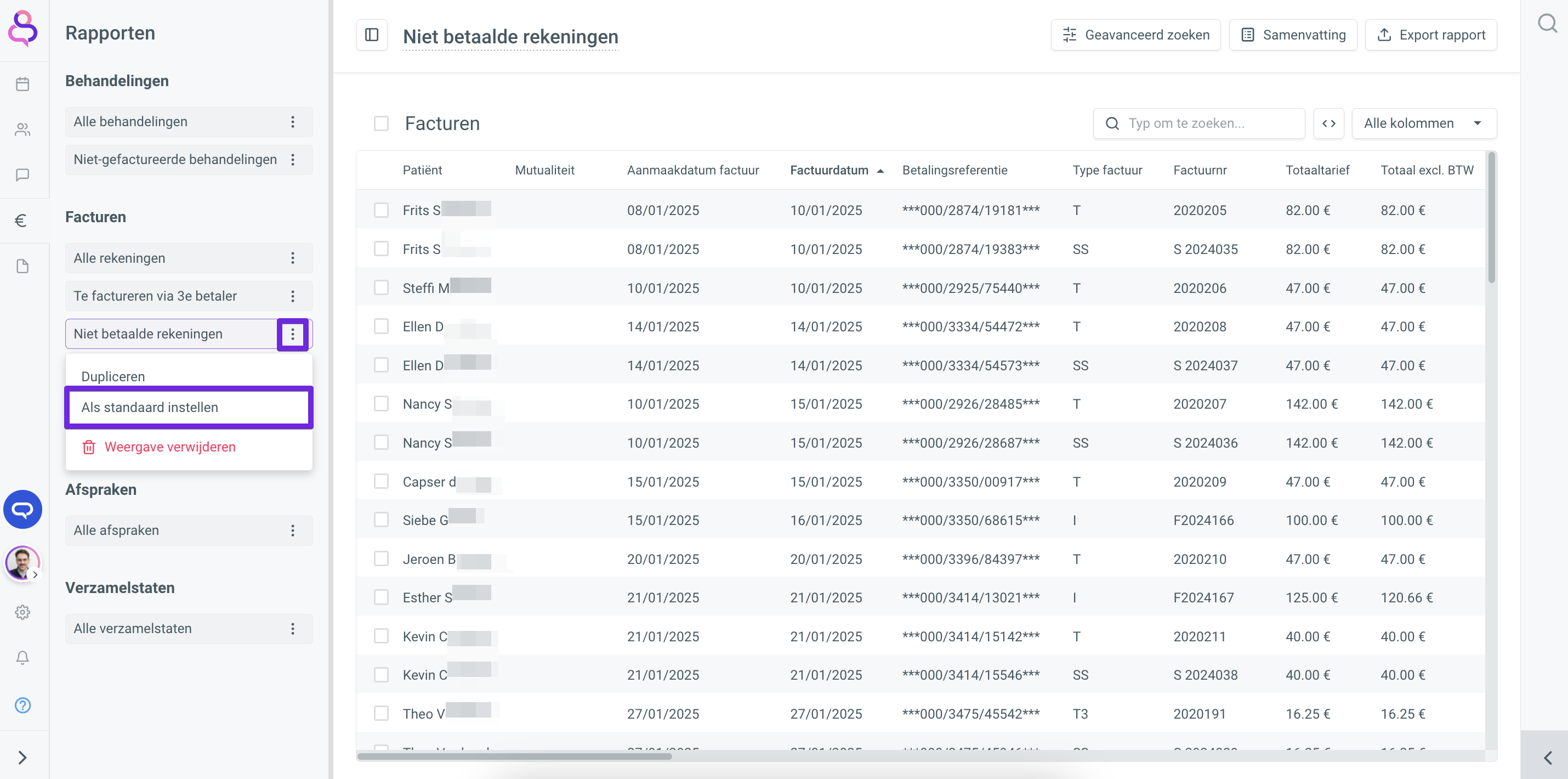The width and height of the screenshot is (1568, 779).
Task: Tick the checkbox for the Jeroen B invoice
Action: [x=381, y=558]
